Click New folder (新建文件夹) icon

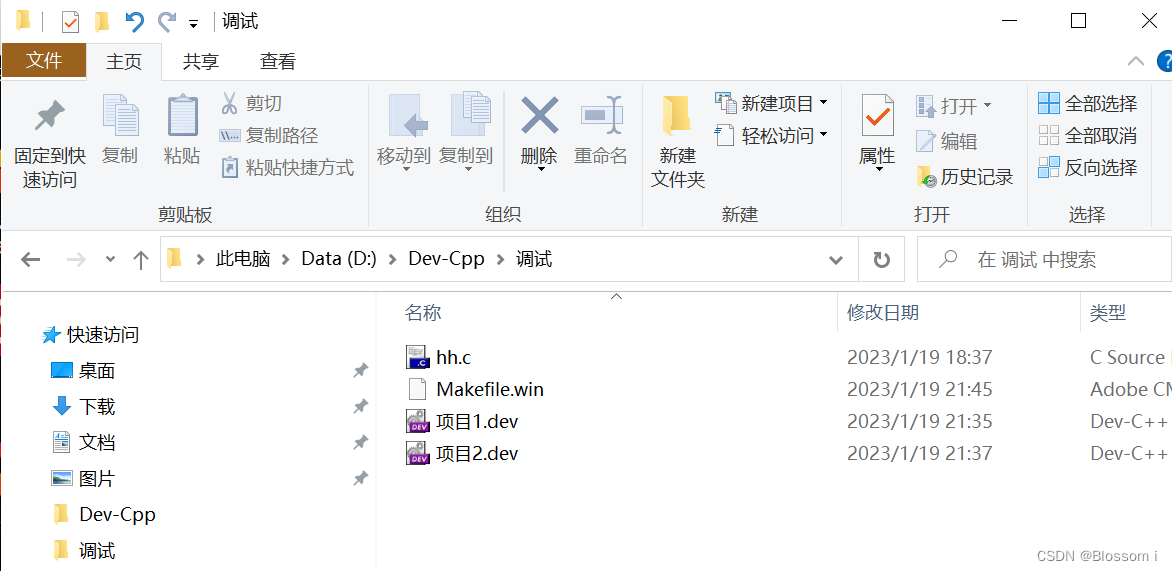(677, 117)
